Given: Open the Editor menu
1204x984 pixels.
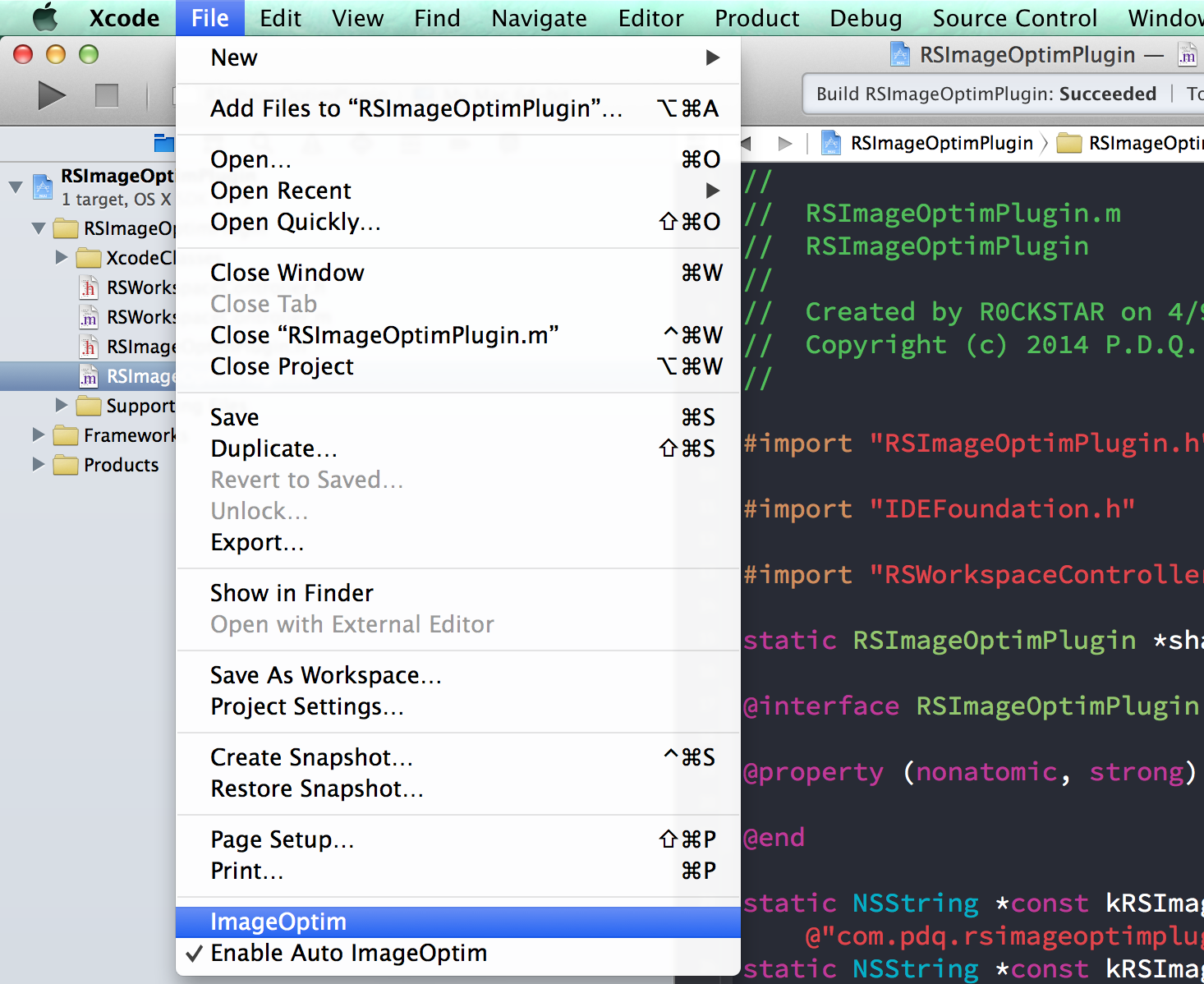Looking at the screenshot, I should (x=650, y=18).
